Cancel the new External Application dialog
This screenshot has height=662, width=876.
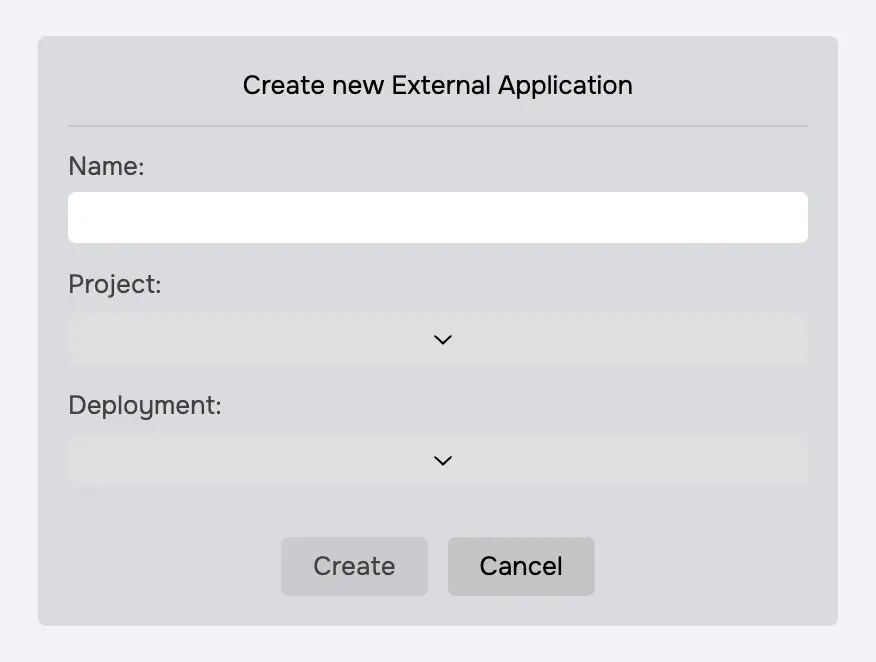coord(521,566)
